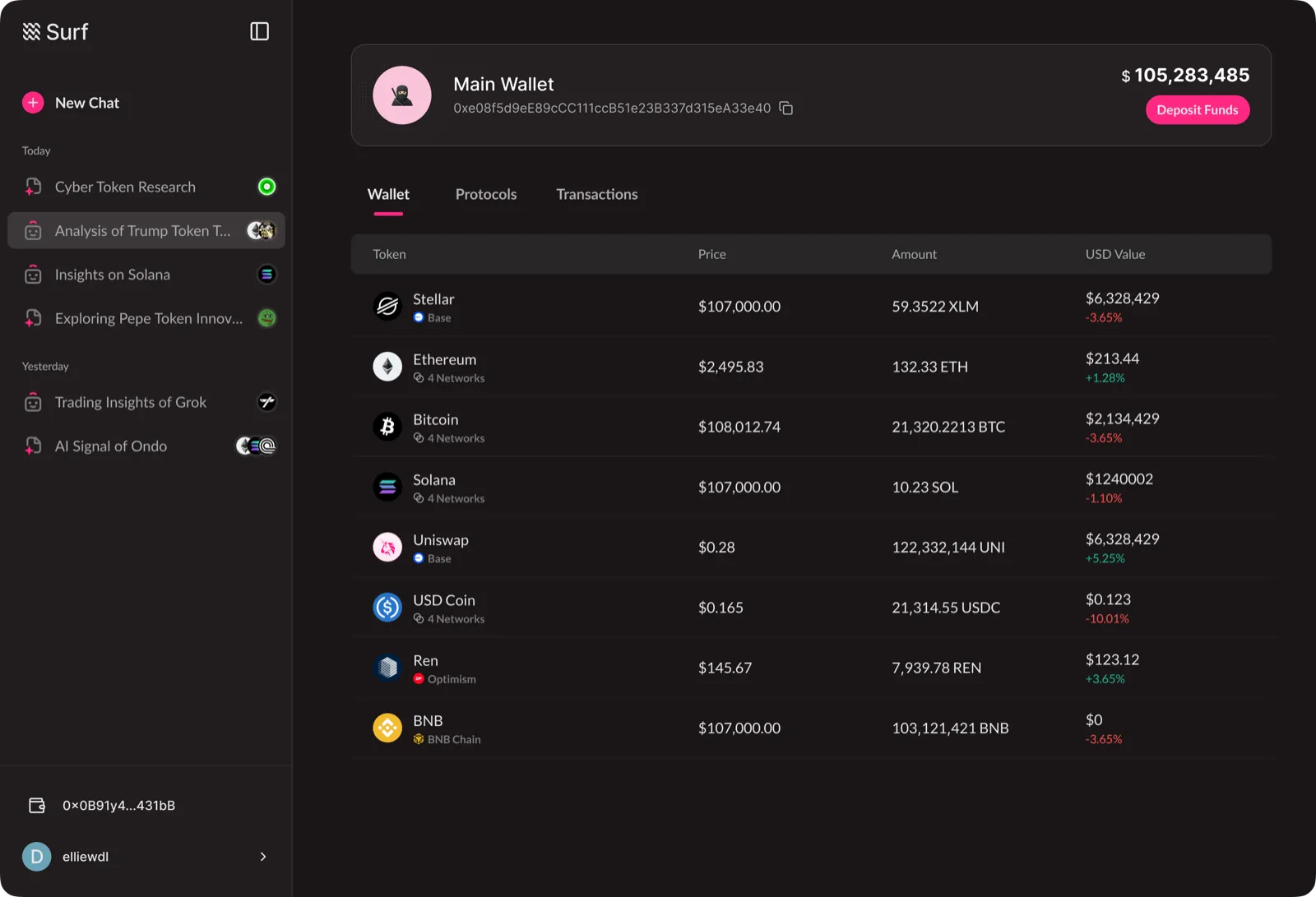Click the Bitcoin token logo
Screen dimensions: 1316x897
[x=387, y=427]
